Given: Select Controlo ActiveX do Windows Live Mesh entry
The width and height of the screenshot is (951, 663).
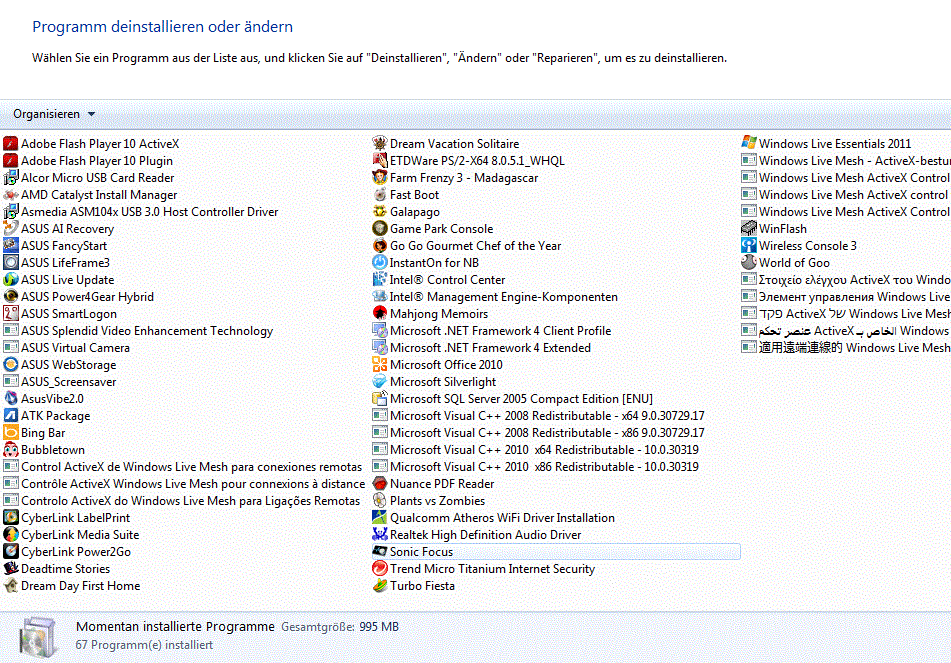Looking at the screenshot, I should [x=182, y=500].
